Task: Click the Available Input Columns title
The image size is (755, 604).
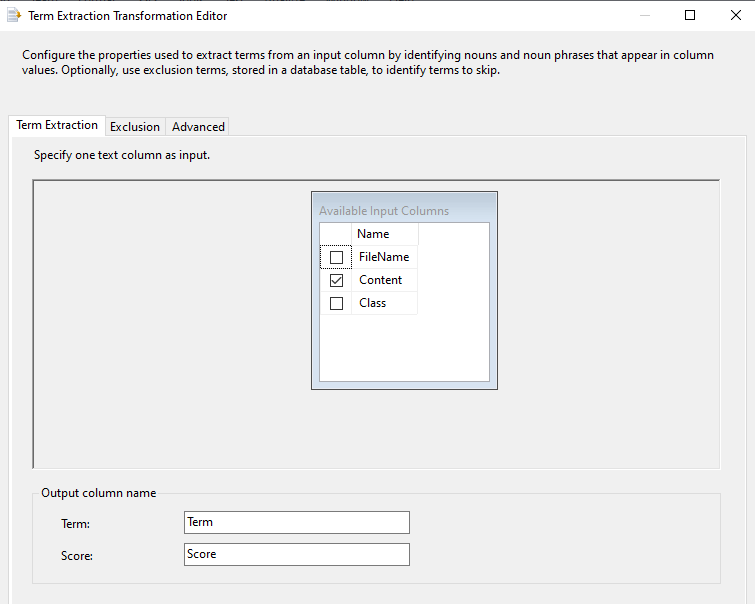Action: tap(384, 211)
